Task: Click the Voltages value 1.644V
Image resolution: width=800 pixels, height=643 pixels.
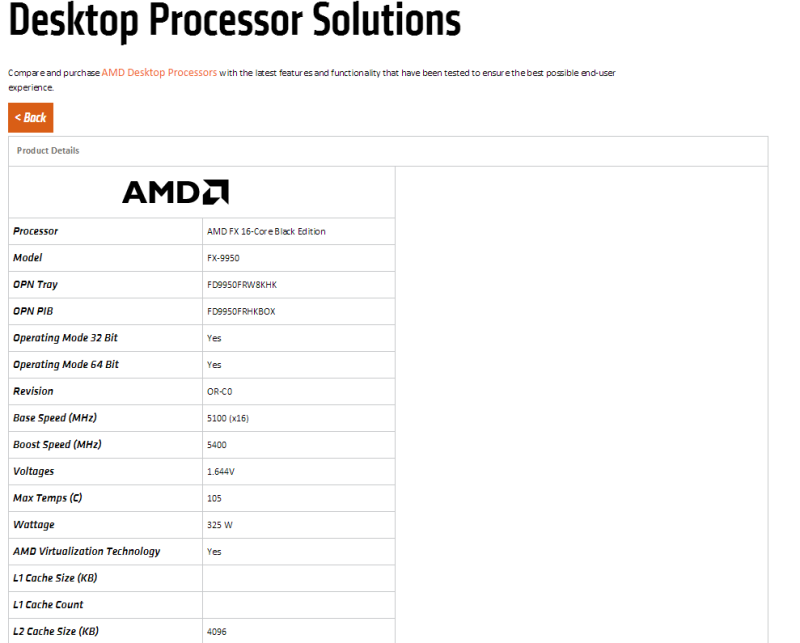Action: (220, 472)
